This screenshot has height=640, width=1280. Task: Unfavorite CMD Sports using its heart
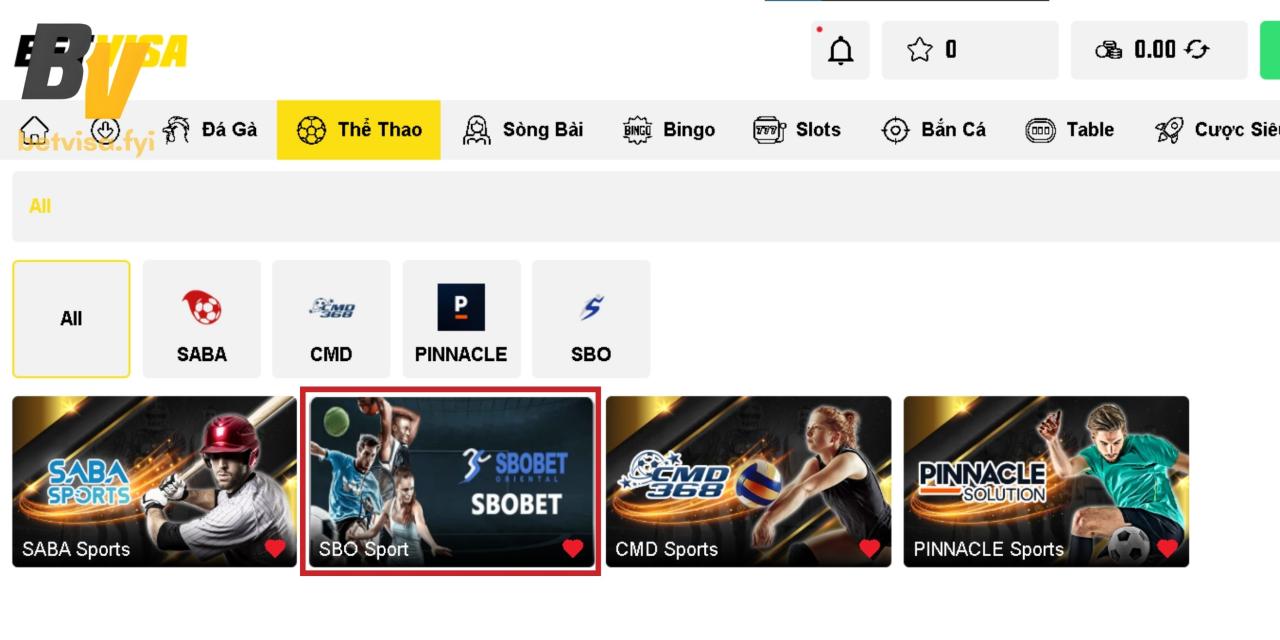pos(869,548)
